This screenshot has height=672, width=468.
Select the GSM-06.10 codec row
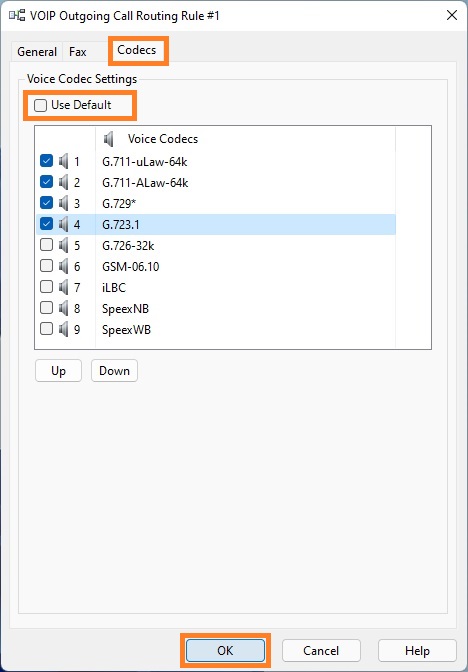click(x=216, y=267)
